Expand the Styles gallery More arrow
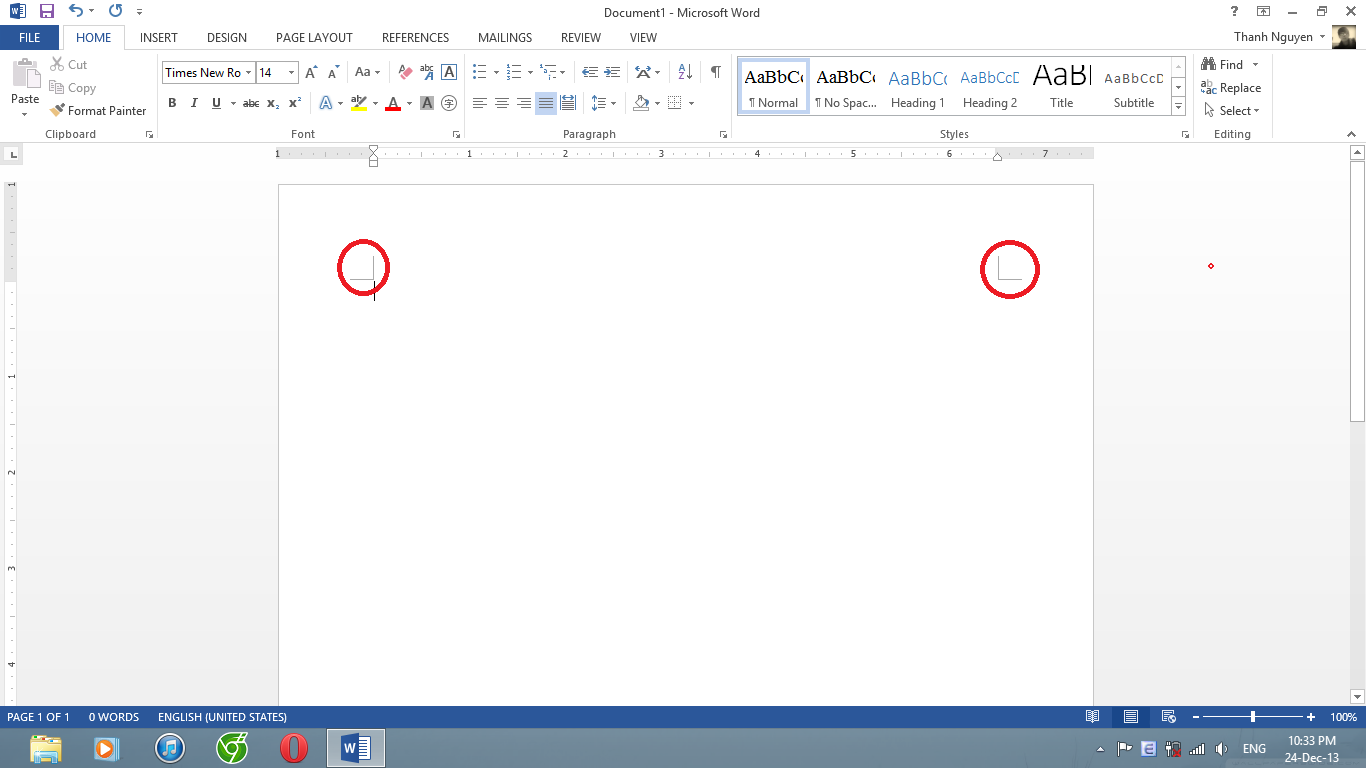This screenshot has width=1366, height=768. pos(1179,107)
